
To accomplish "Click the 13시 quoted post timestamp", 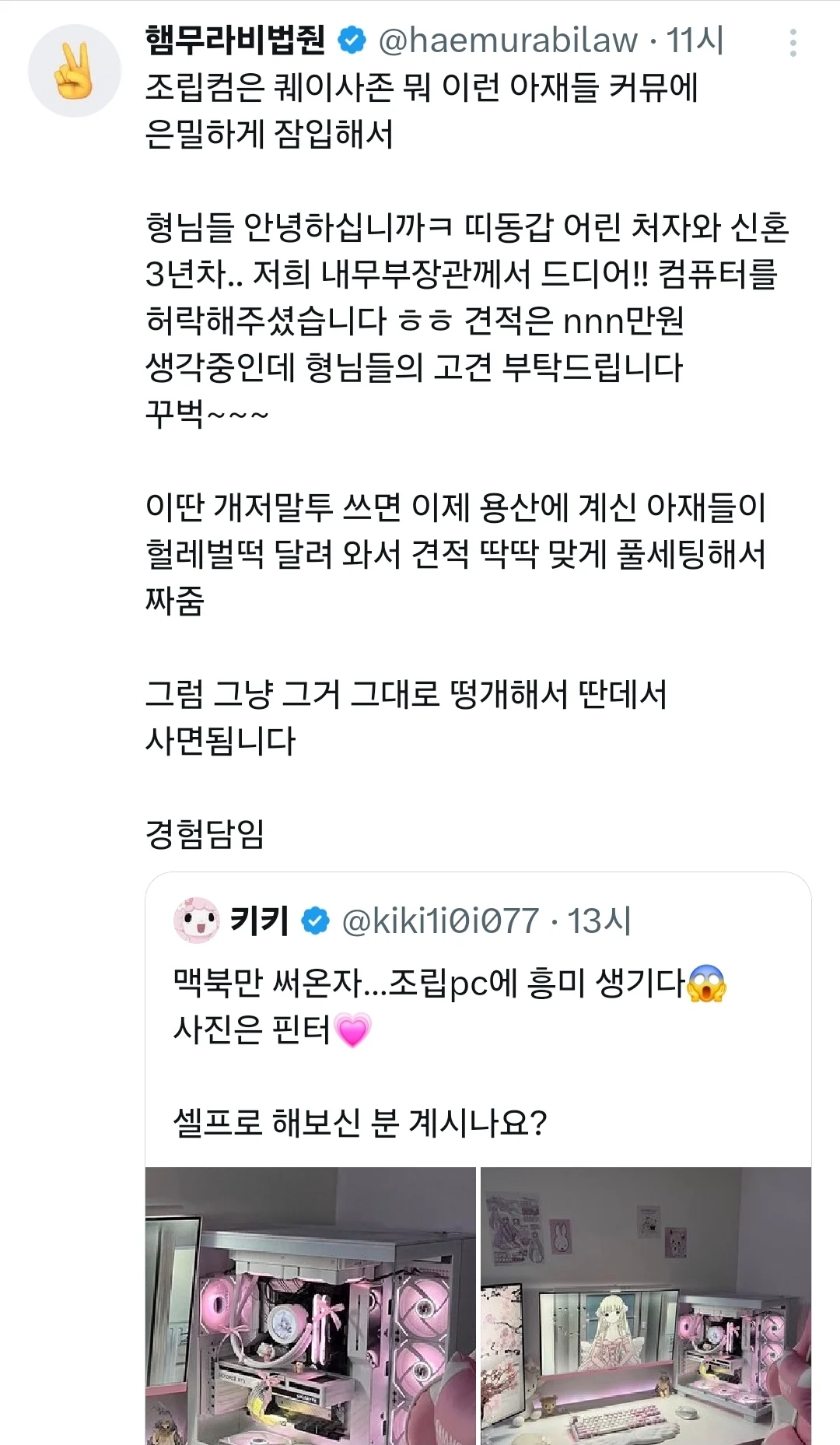I will 599,921.
